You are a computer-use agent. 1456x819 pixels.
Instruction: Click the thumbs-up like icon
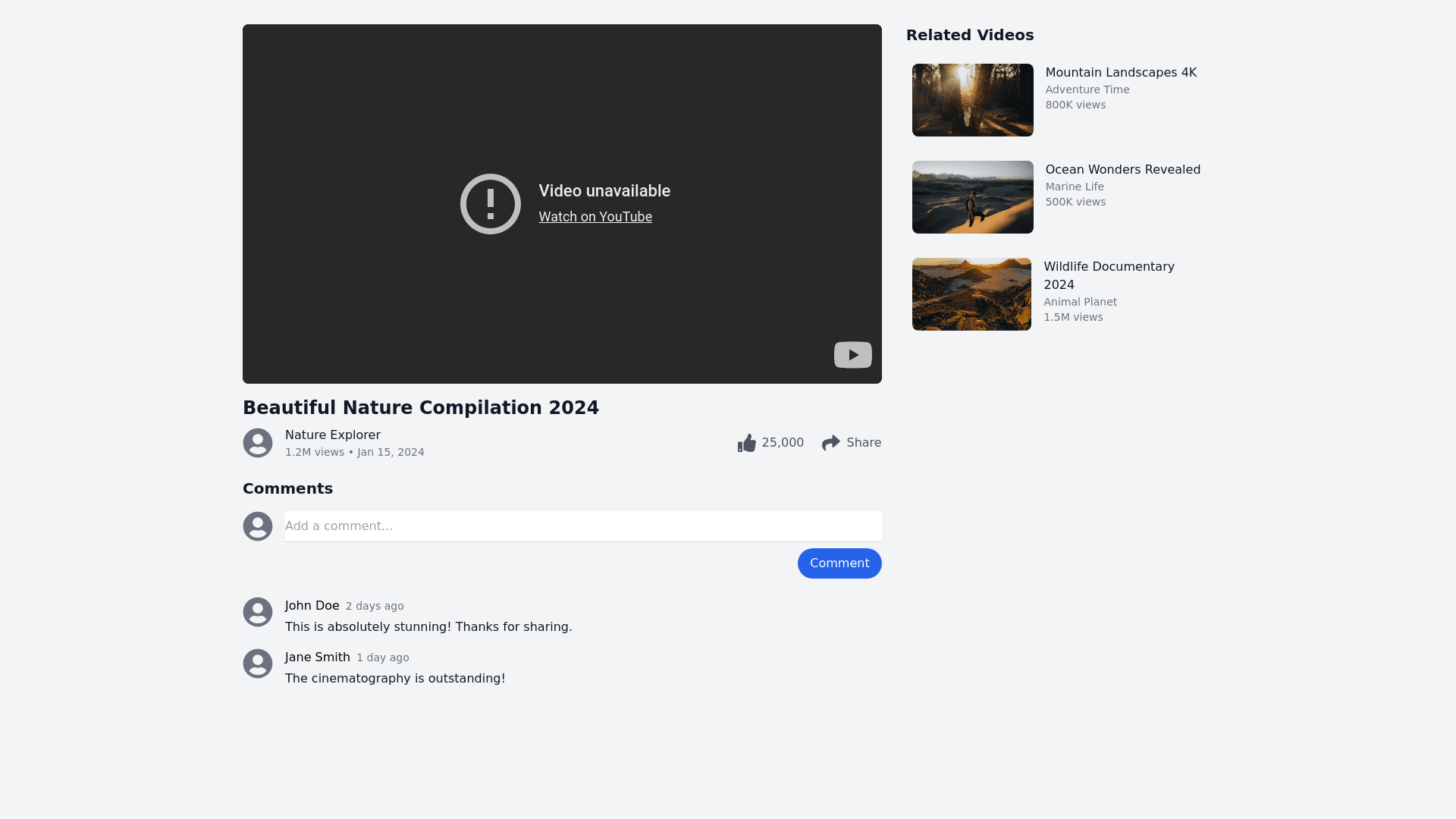tap(747, 443)
